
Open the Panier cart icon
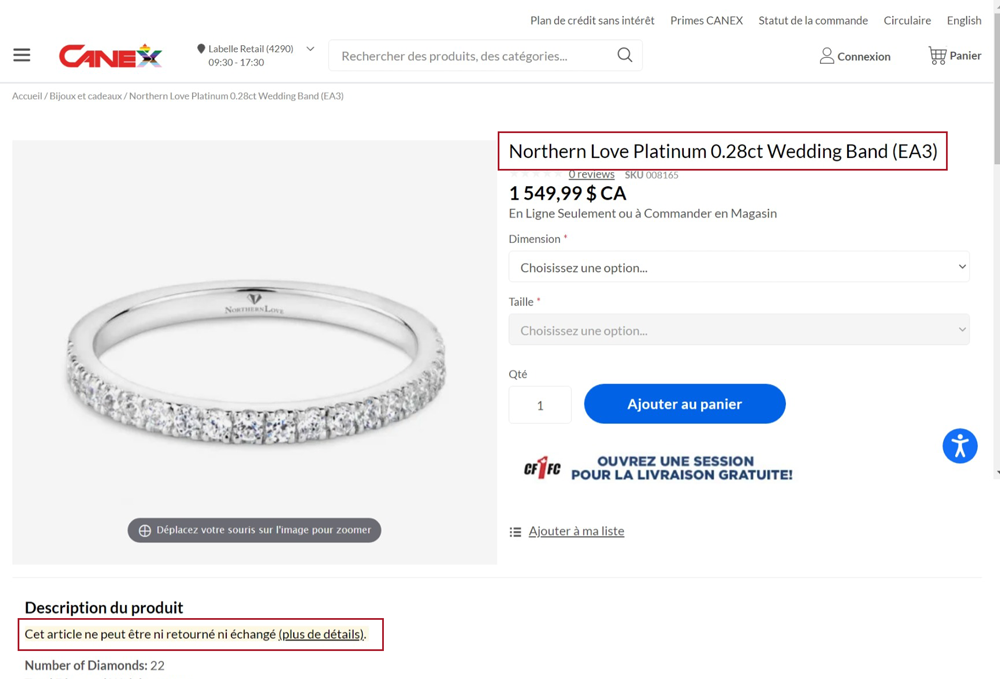[937, 55]
